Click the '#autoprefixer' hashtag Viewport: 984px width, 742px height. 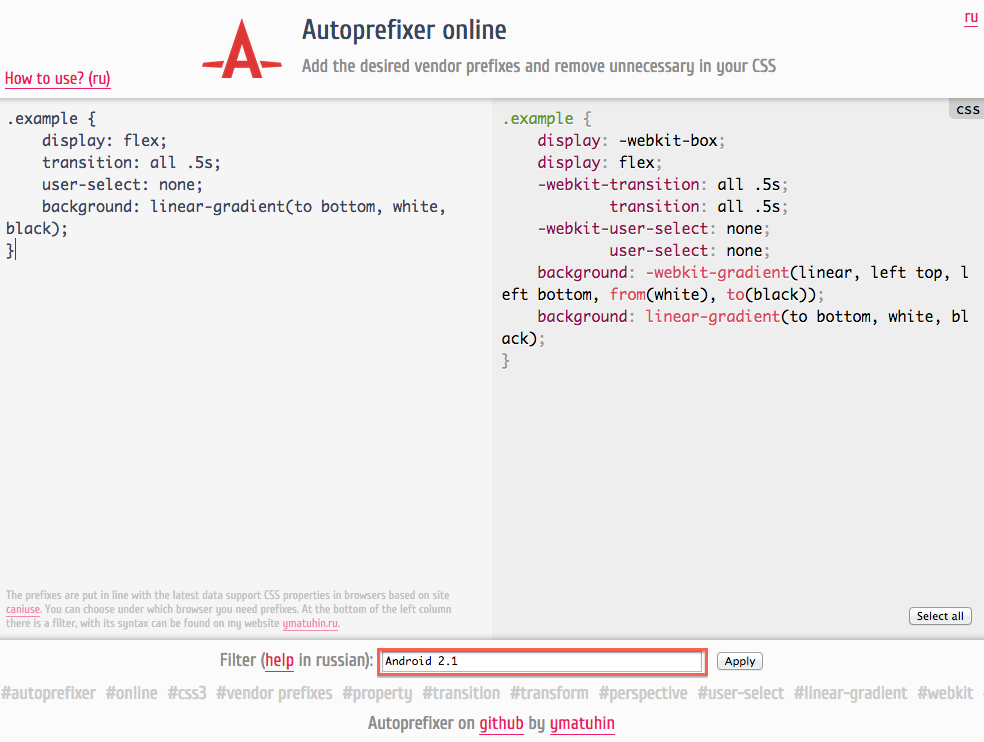(x=48, y=693)
